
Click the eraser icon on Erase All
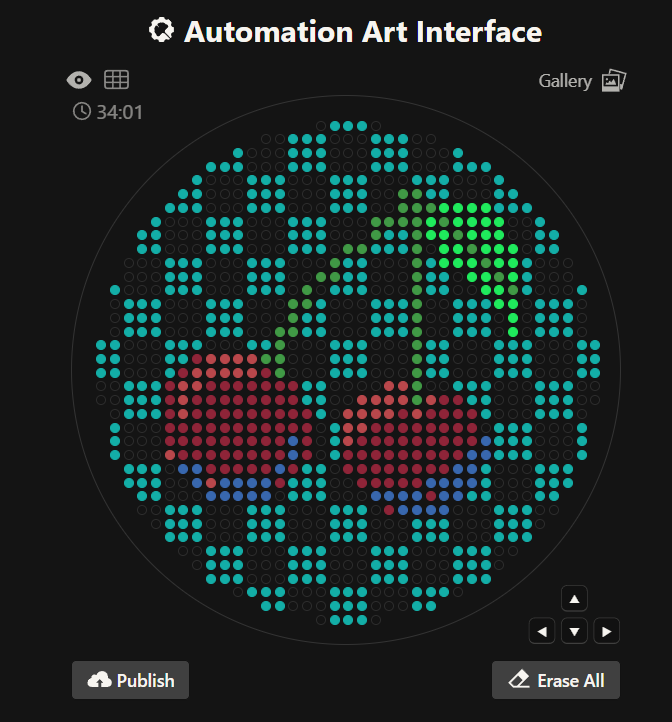pos(519,680)
